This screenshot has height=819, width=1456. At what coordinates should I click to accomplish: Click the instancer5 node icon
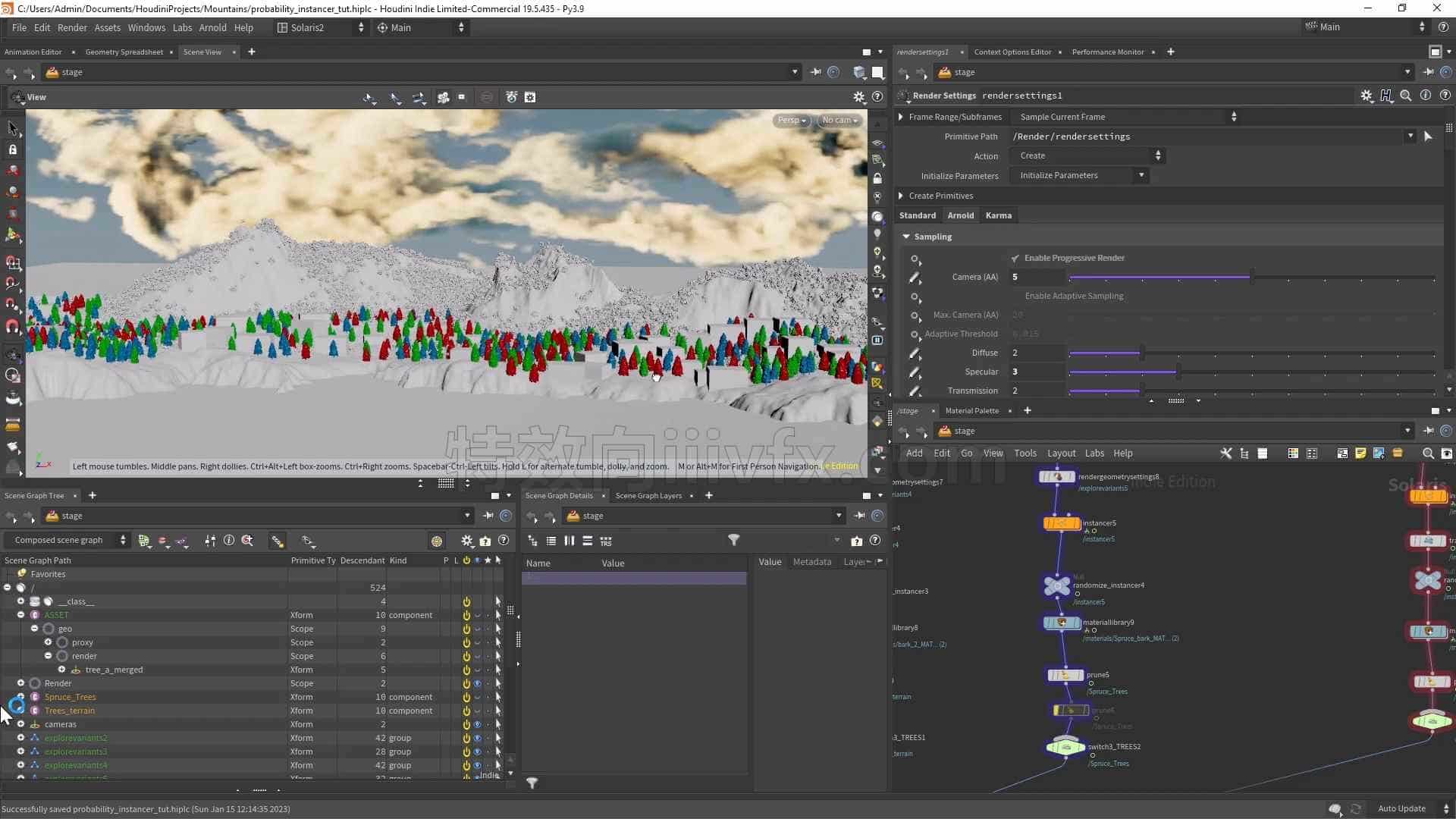pyautogui.click(x=1062, y=523)
